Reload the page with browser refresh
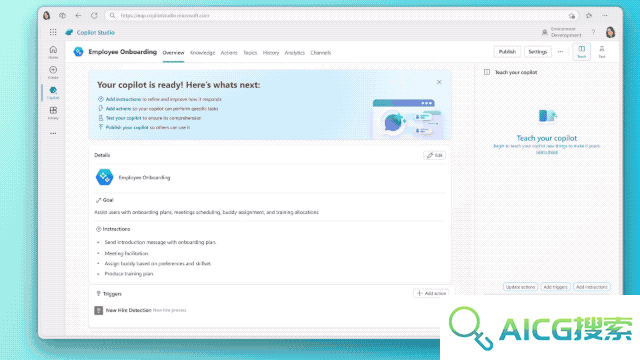Viewport: 640px width, 360px height. (94, 16)
